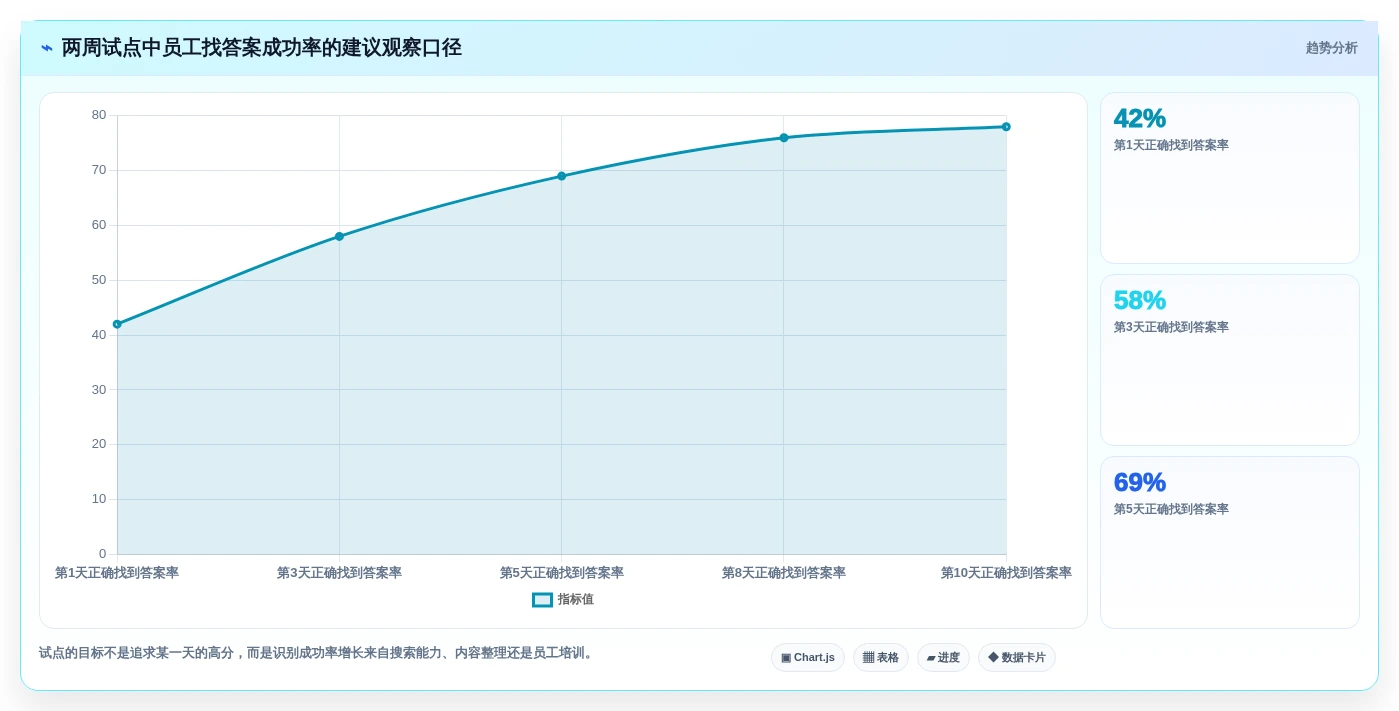The height and width of the screenshot is (711, 1399).
Task: Click the page title 两周试点中员工找答案成功率的建议观察口径
Action: click(262, 48)
